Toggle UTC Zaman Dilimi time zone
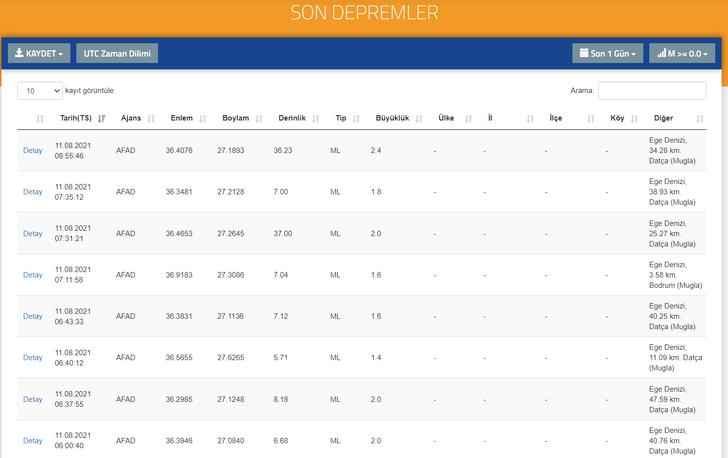 click(x=117, y=53)
